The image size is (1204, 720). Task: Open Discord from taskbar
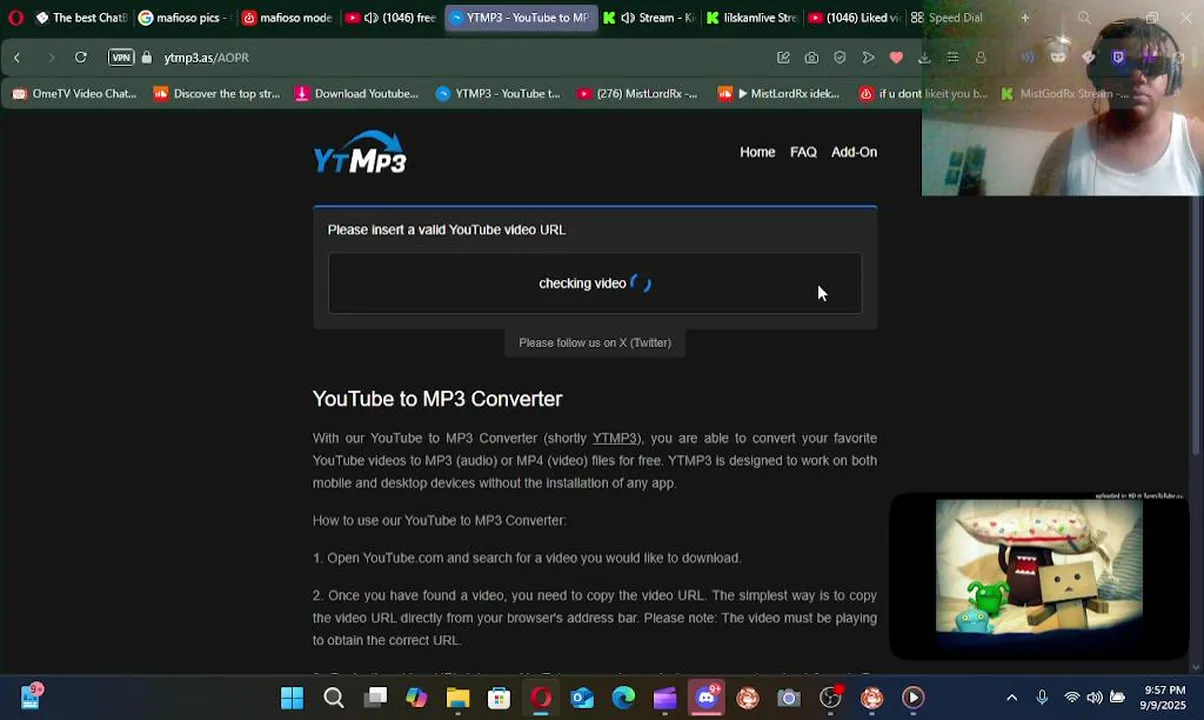(707, 698)
